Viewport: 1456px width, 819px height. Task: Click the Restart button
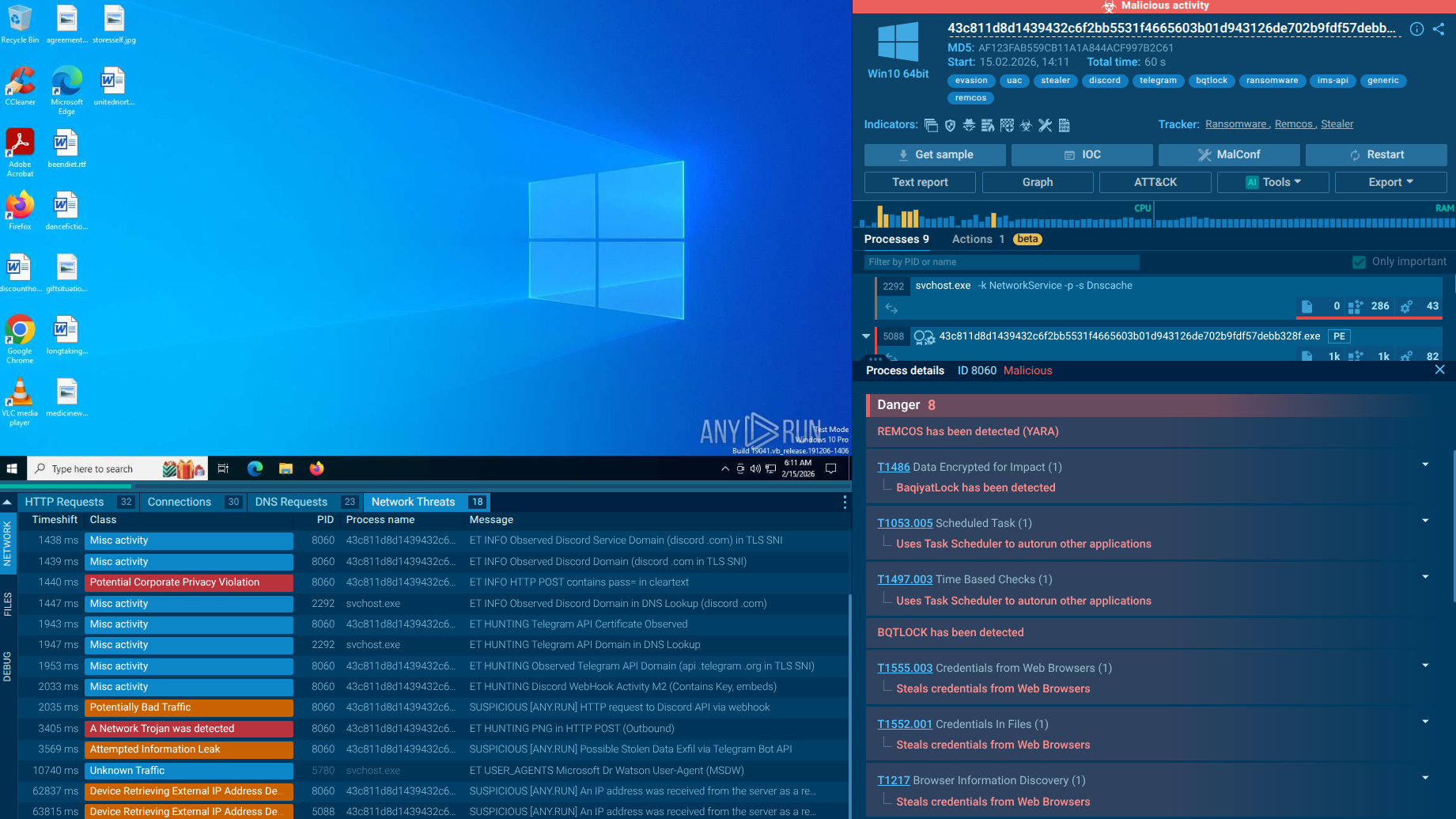pos(1376,154)
